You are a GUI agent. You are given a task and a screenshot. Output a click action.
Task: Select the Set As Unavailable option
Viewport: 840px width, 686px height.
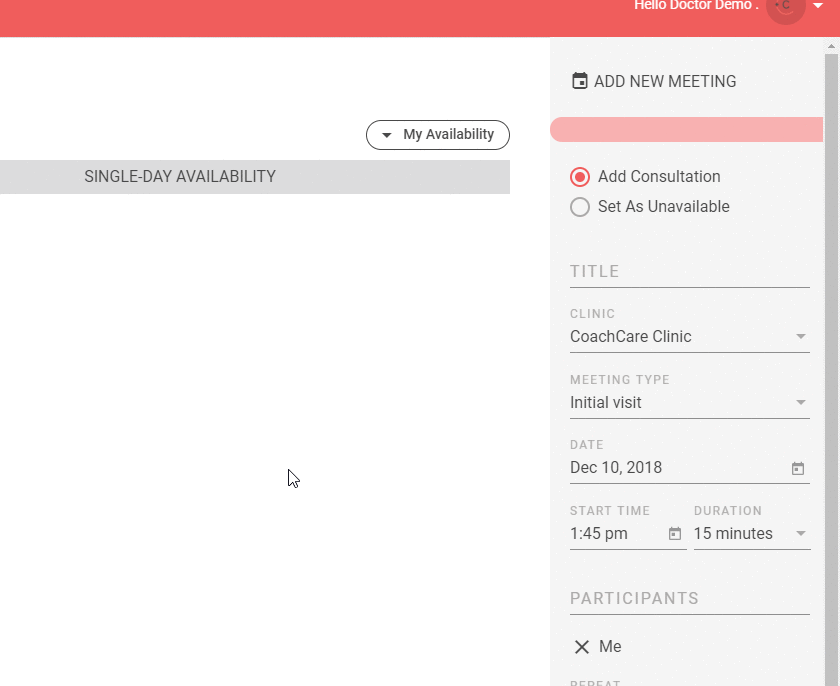coord(580,207)
